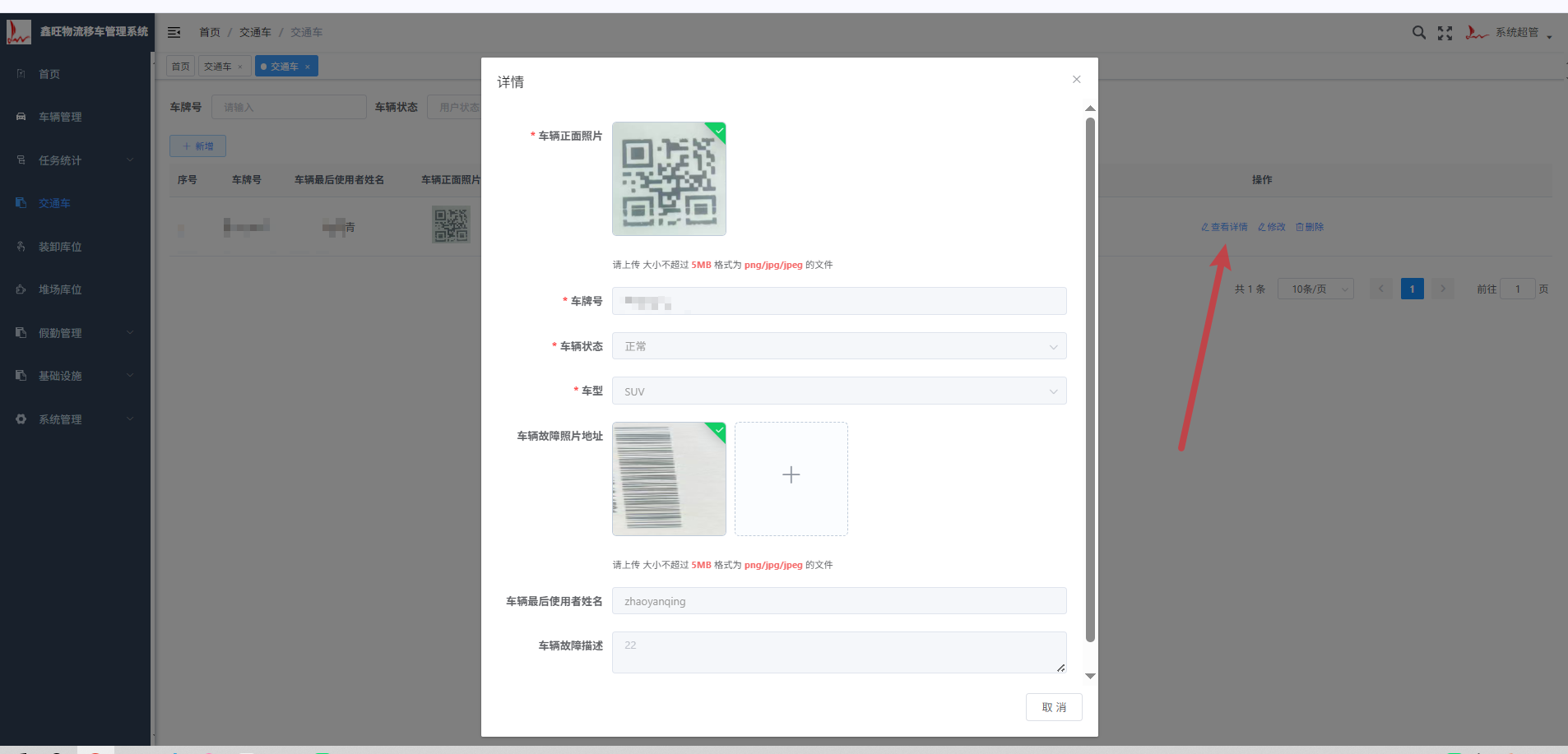Open the 车辆状态 dropdown in the dialog

pyautogui.click(x=839, y=346)
